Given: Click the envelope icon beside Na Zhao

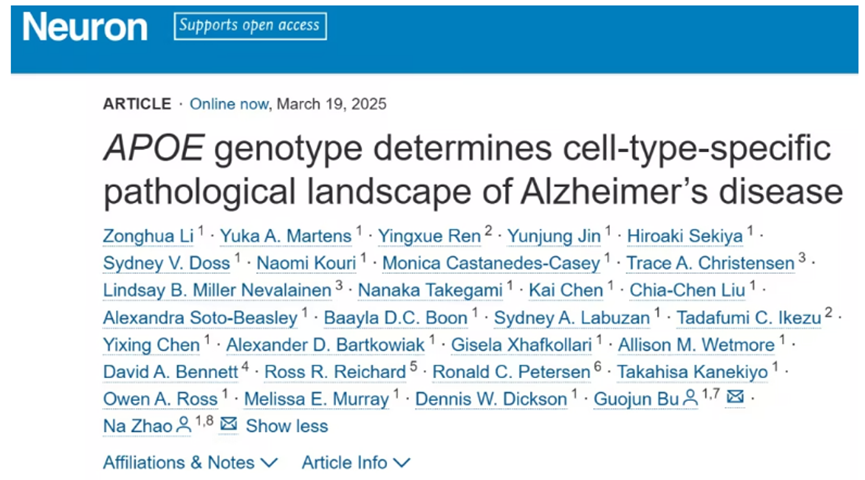Looking at the screenshot, I should [228, 424].
